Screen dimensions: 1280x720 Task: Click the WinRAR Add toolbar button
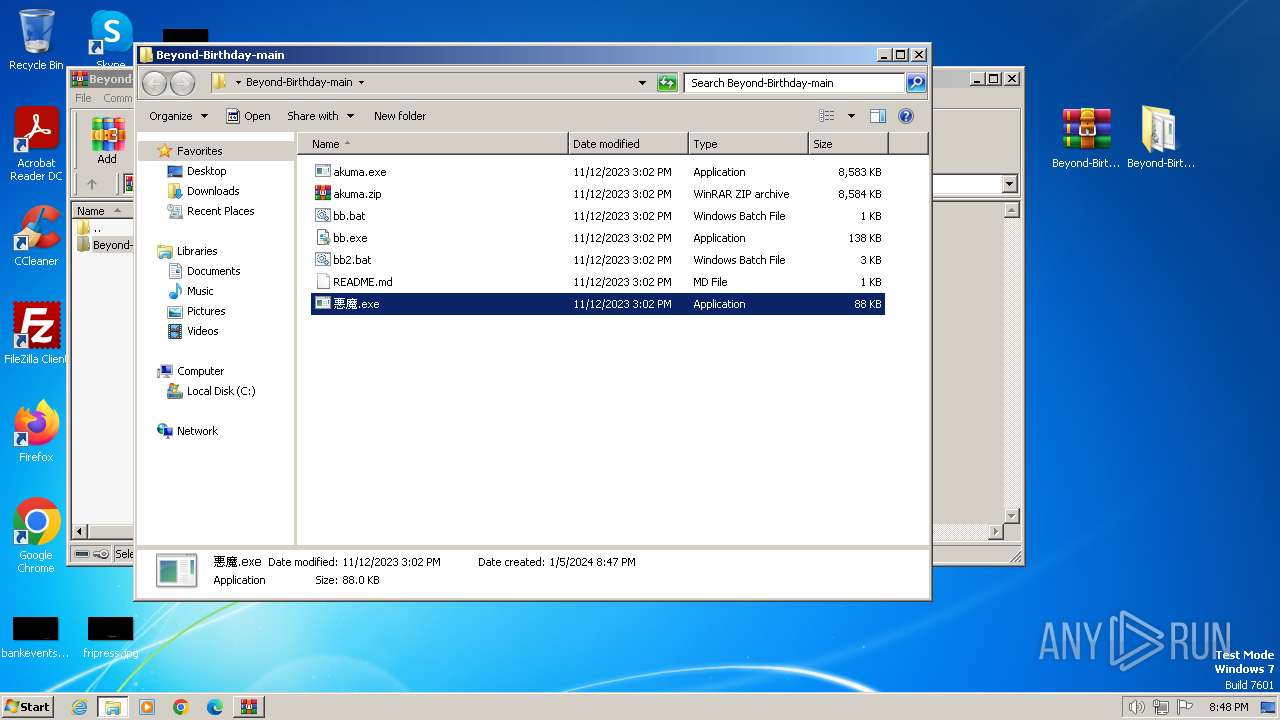point(107,140)
